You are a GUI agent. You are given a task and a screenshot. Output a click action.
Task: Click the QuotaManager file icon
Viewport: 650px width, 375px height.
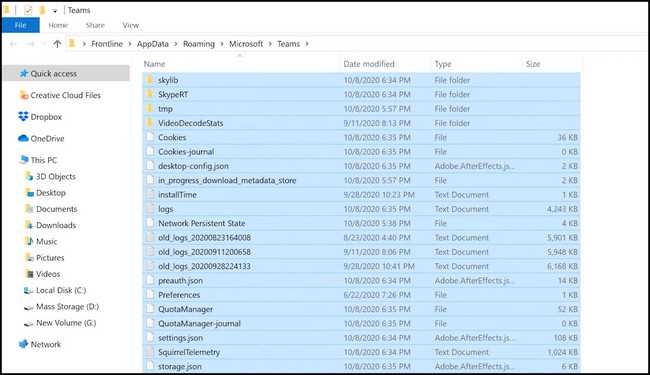tap(150, 309)
